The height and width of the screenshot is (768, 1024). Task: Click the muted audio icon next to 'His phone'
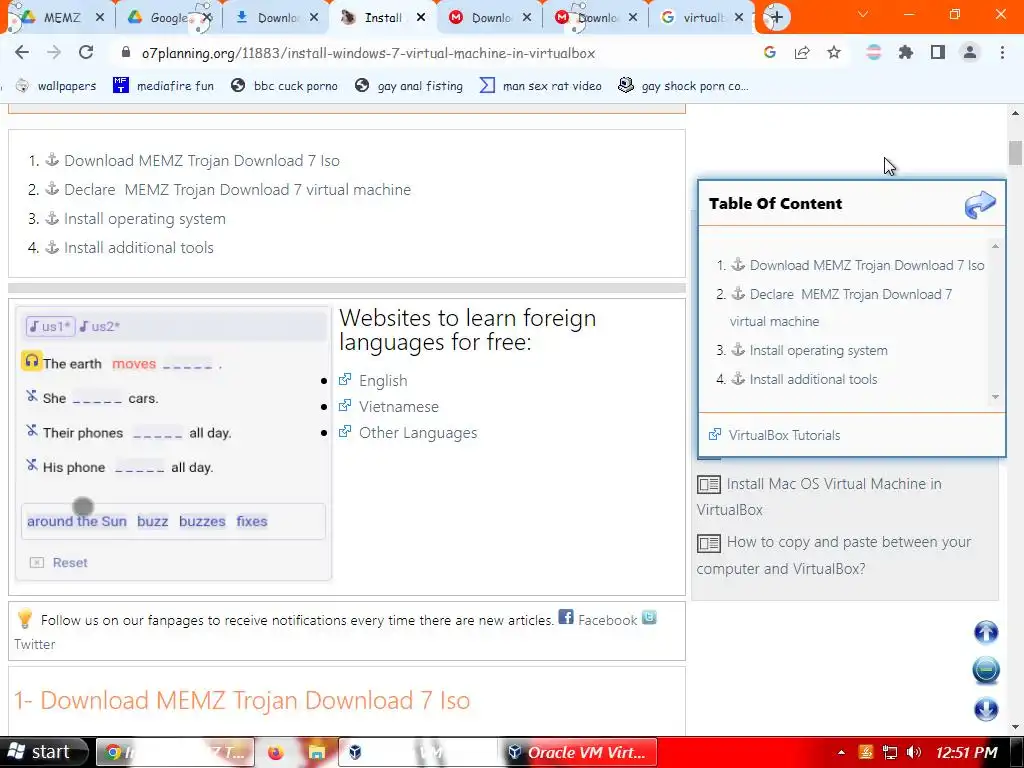(x=31, y=465)
